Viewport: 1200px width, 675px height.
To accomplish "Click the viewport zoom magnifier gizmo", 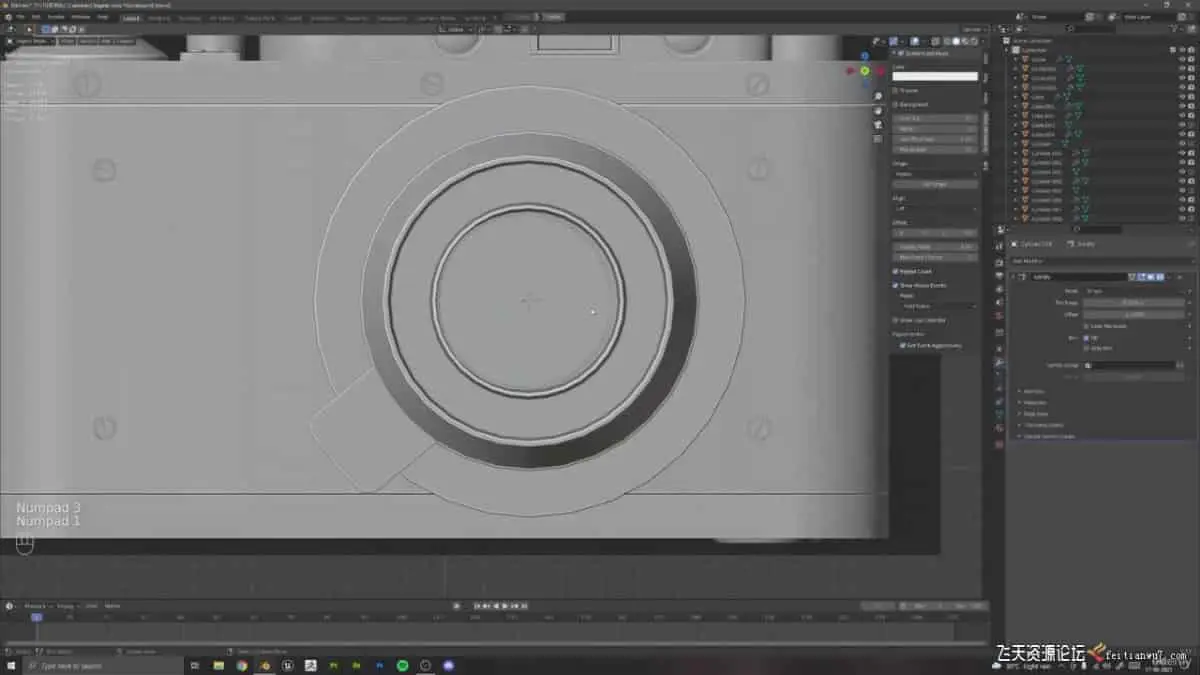I will (x=877, y=96).
